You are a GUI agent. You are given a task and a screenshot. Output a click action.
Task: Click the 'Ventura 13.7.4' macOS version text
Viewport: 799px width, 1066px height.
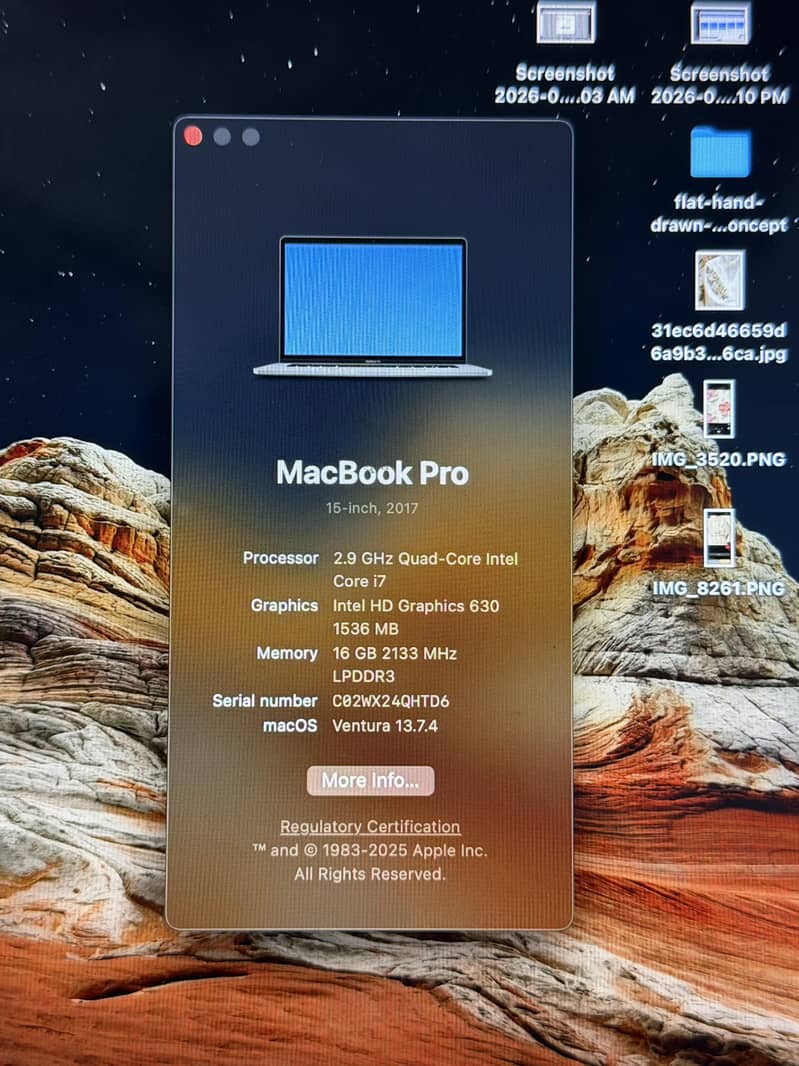(x=385, y=725)
